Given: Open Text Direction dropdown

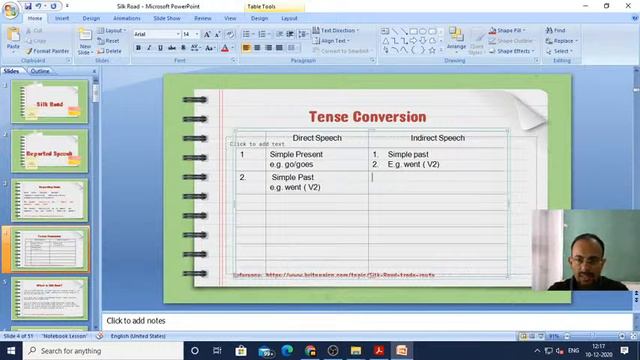Looking at the screenshot, I should pyautogui.click(x=336, y=30).
